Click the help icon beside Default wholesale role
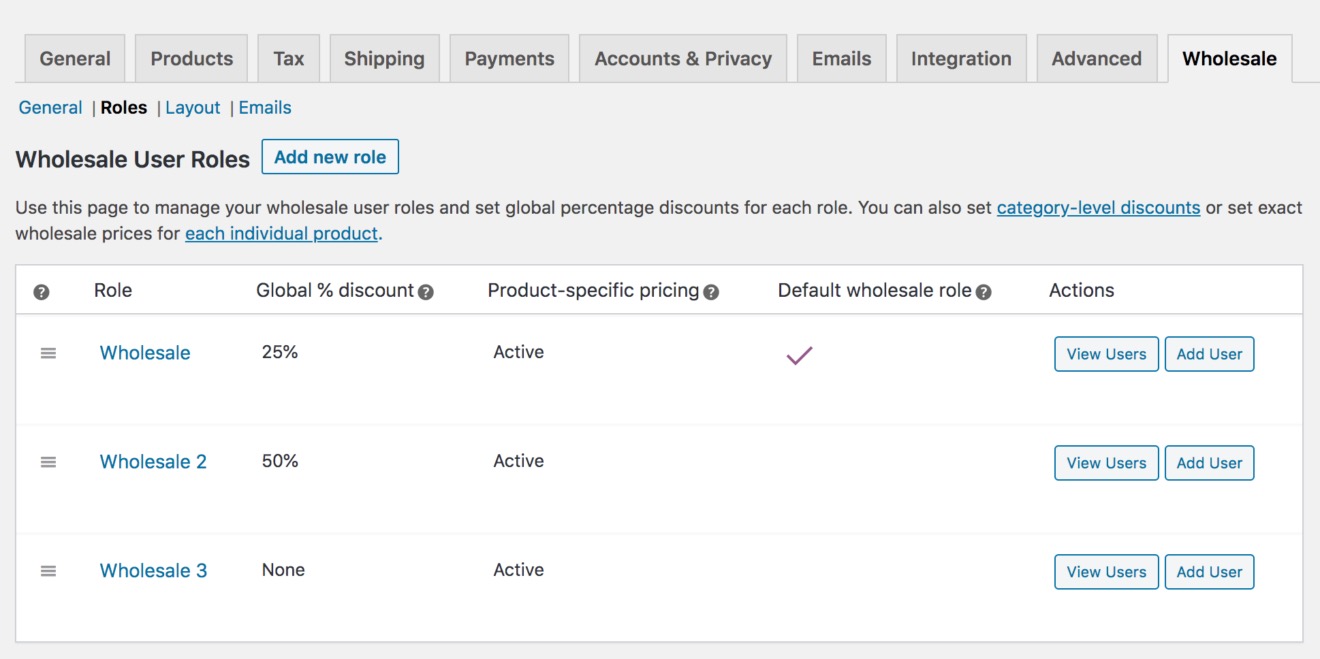The height and width of the screenshot is (659, 1320). [x=984, y=292]
